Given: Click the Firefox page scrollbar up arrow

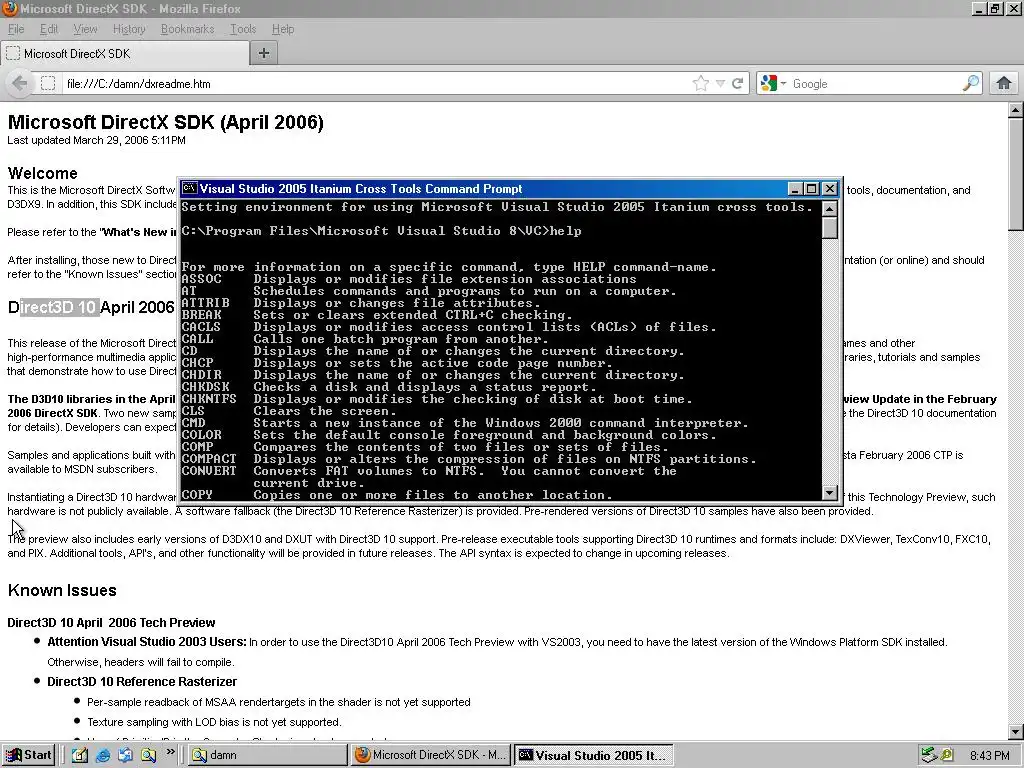Looking at the screenshot, I should coord(1016,110).
